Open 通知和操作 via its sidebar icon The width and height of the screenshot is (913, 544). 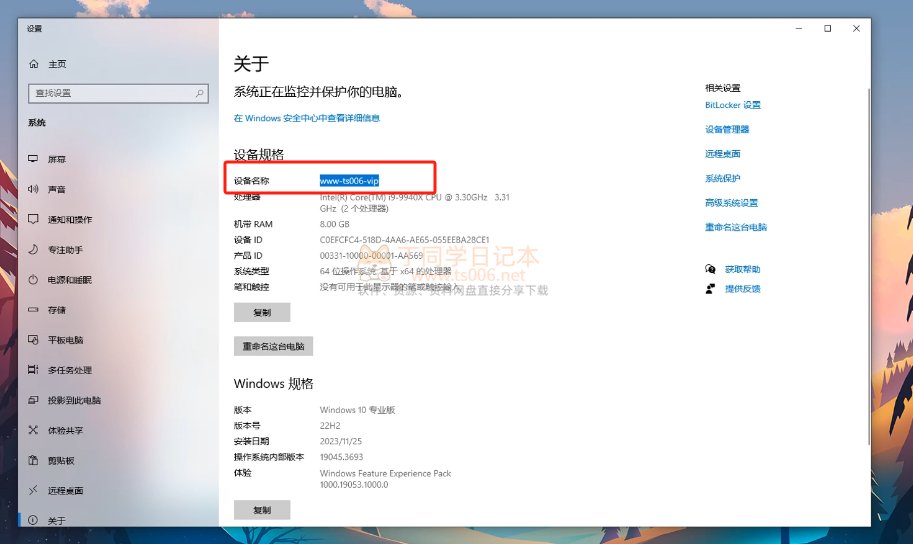pyautogui.click(x=34, y=219)
